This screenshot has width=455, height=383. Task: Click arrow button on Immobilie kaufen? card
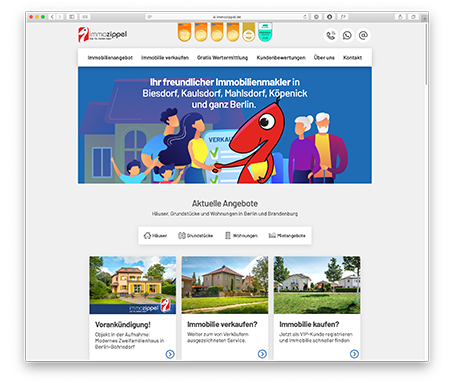(x=354, y=354)
